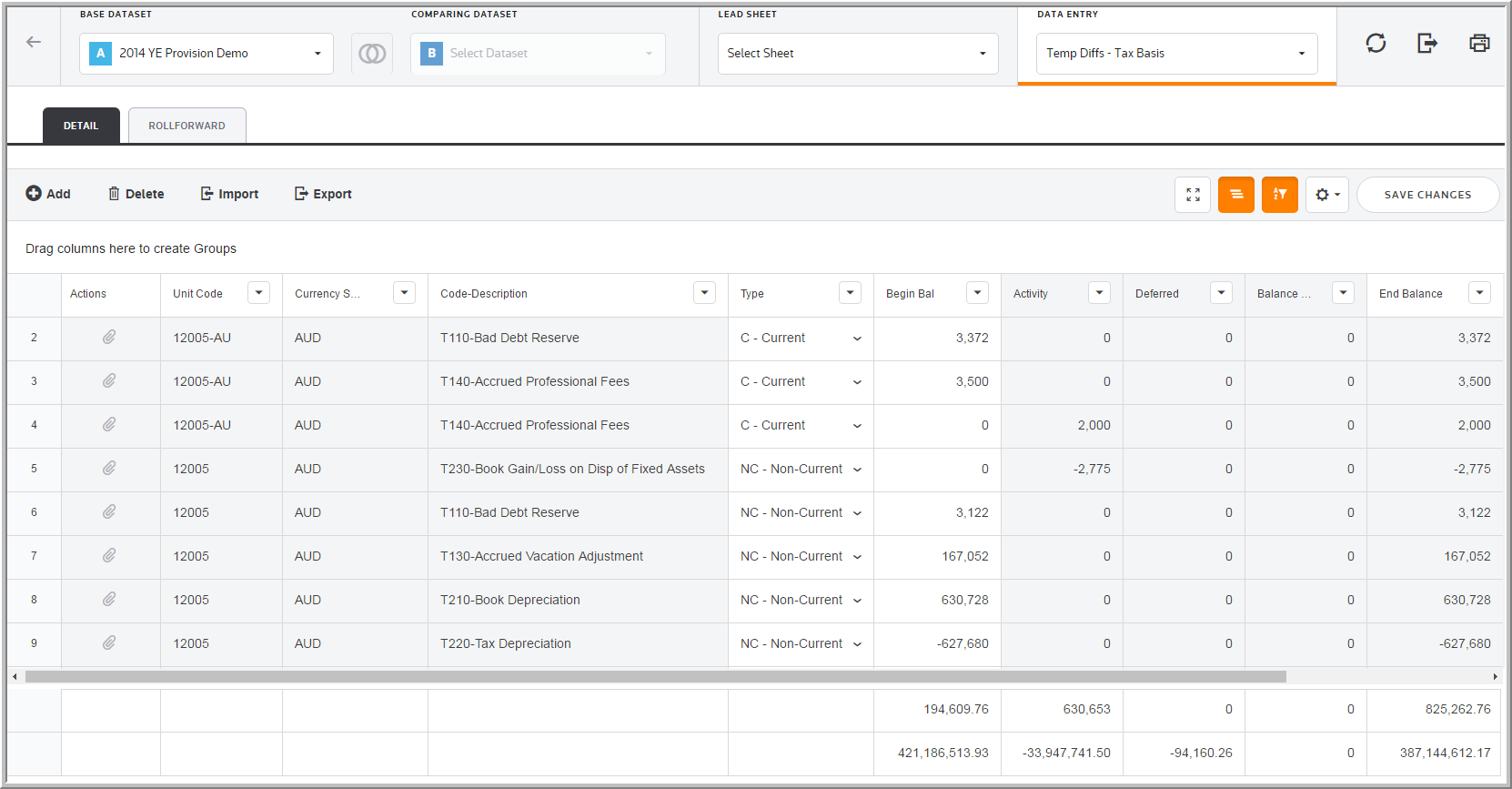Click the attachment paperclip in row 9
The image size is (1512, 789).
pos(109,643)
